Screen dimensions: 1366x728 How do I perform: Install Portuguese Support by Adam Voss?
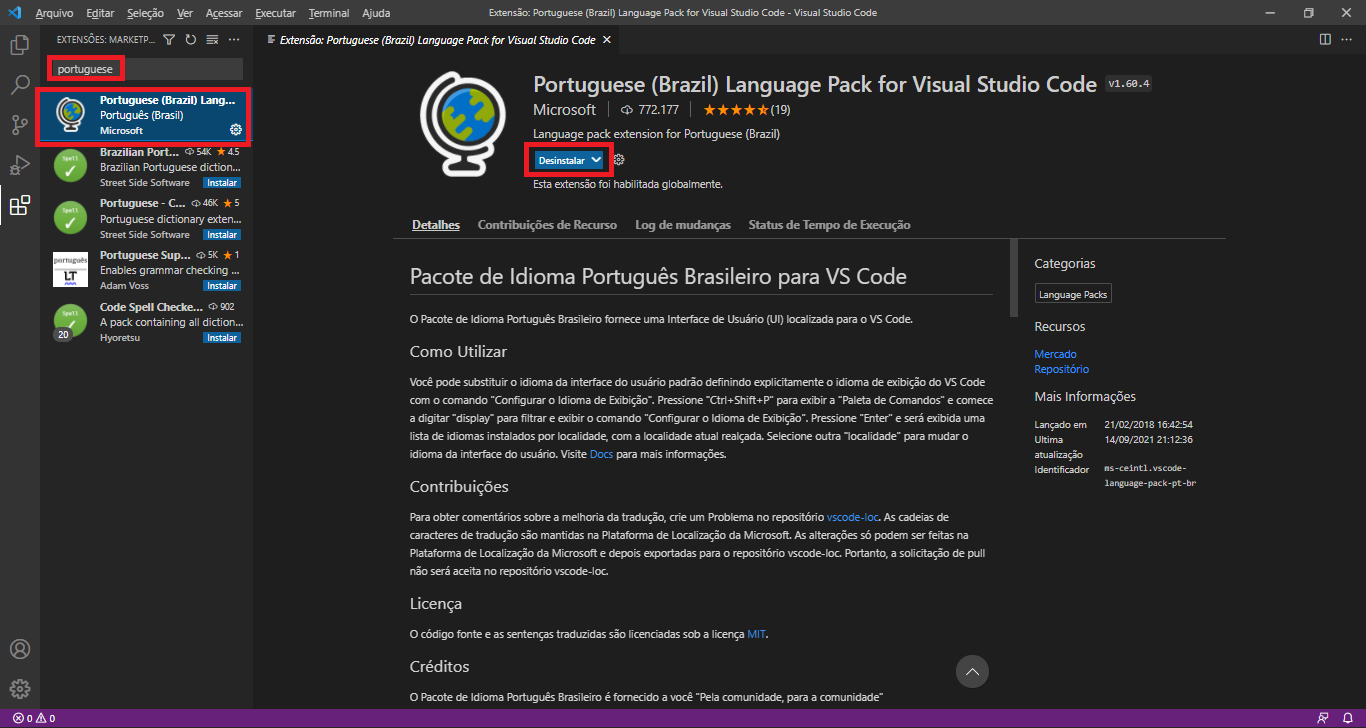222,286
